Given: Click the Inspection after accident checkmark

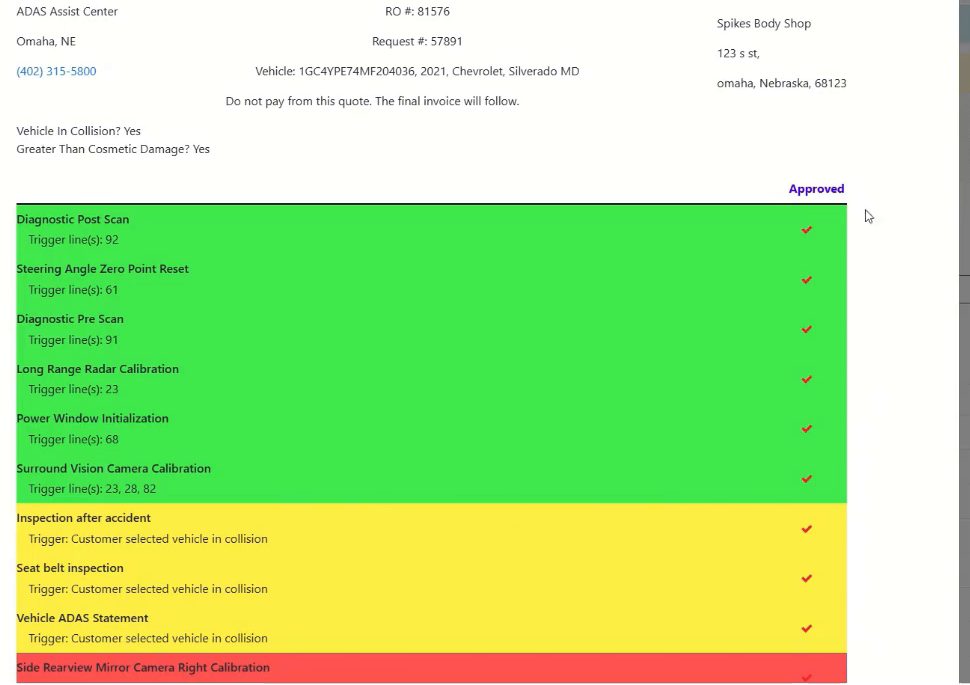Looking at the screenshot, I should [x=807, y=529].
